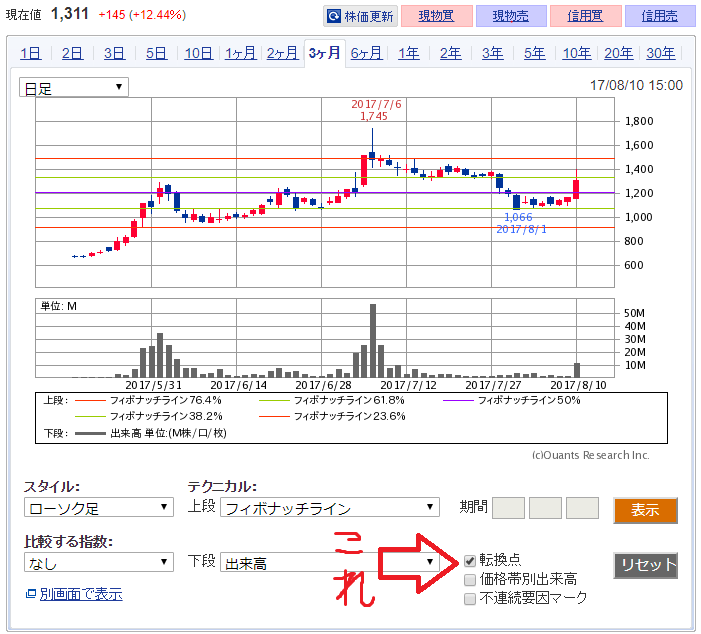Switch to the 3年 chart tab
Viewport: 701px width, 634px height.
pos(492,53)
